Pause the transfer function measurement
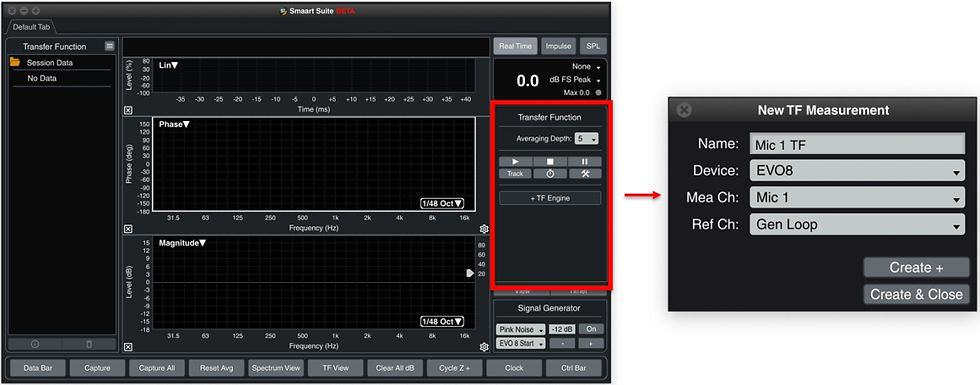This screenshot has width=980, height=385. [584, 161]
